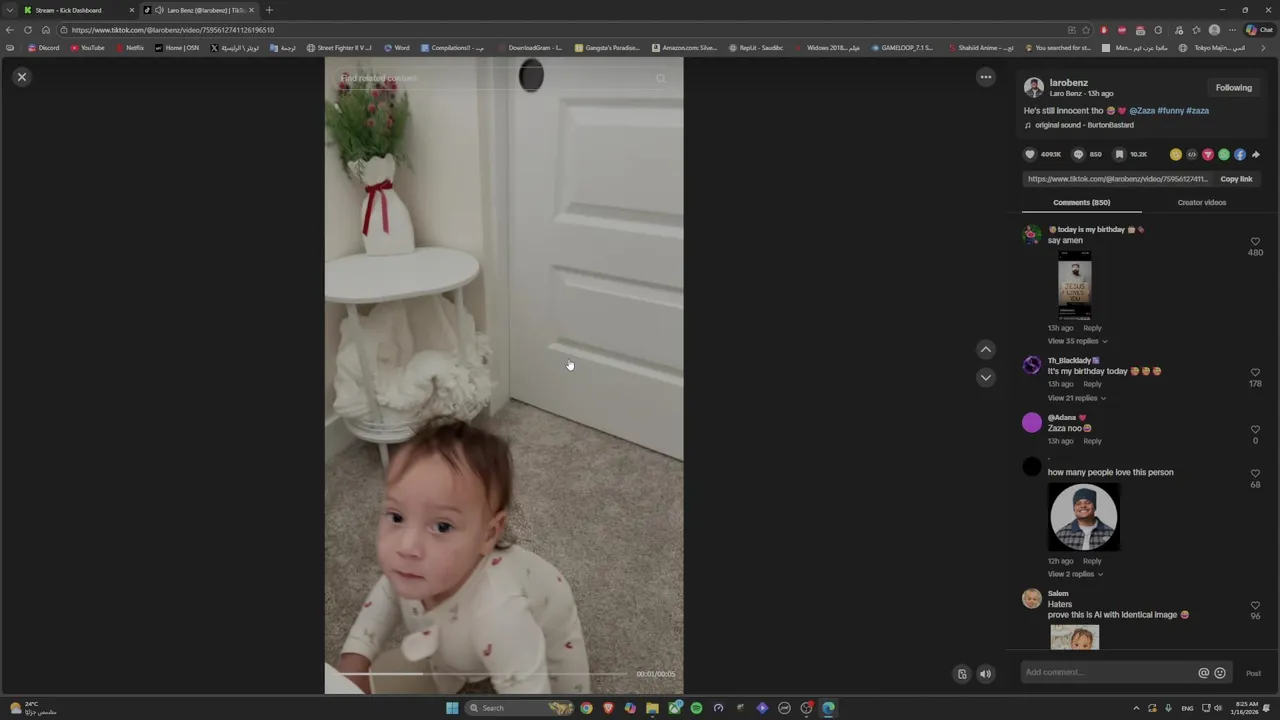This screenshot has width=1280, height=720.
Task: Open the @Zaza mention link
Action: [1142, 111]
